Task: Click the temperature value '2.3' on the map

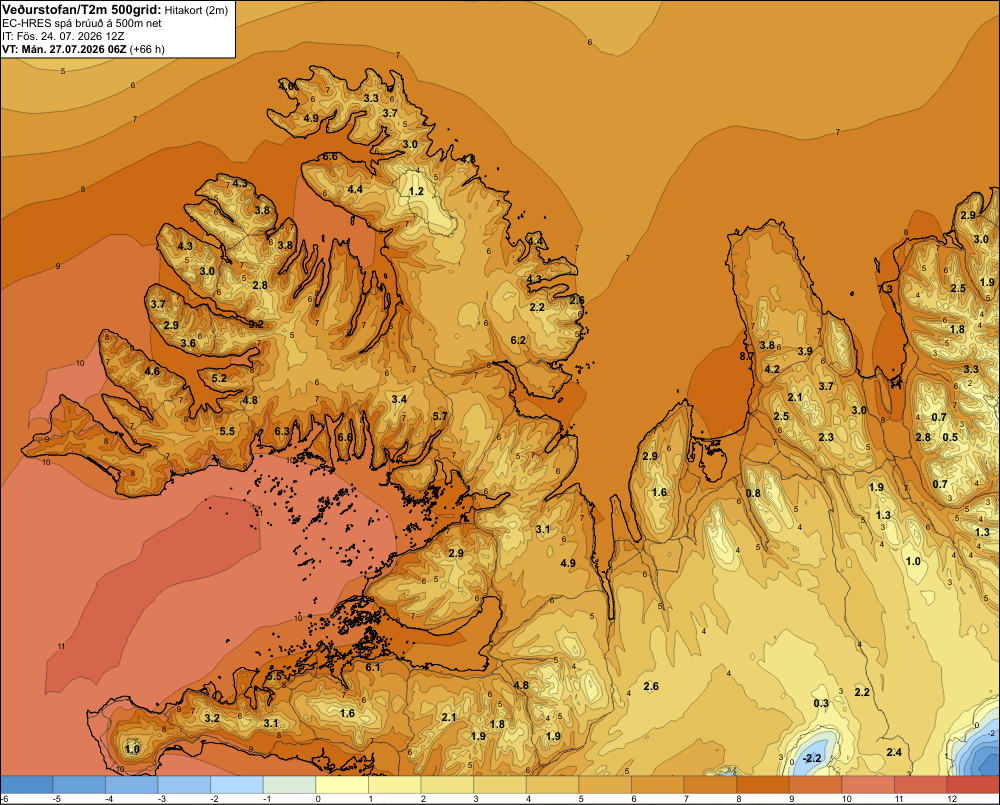Action: click(826, 437)
